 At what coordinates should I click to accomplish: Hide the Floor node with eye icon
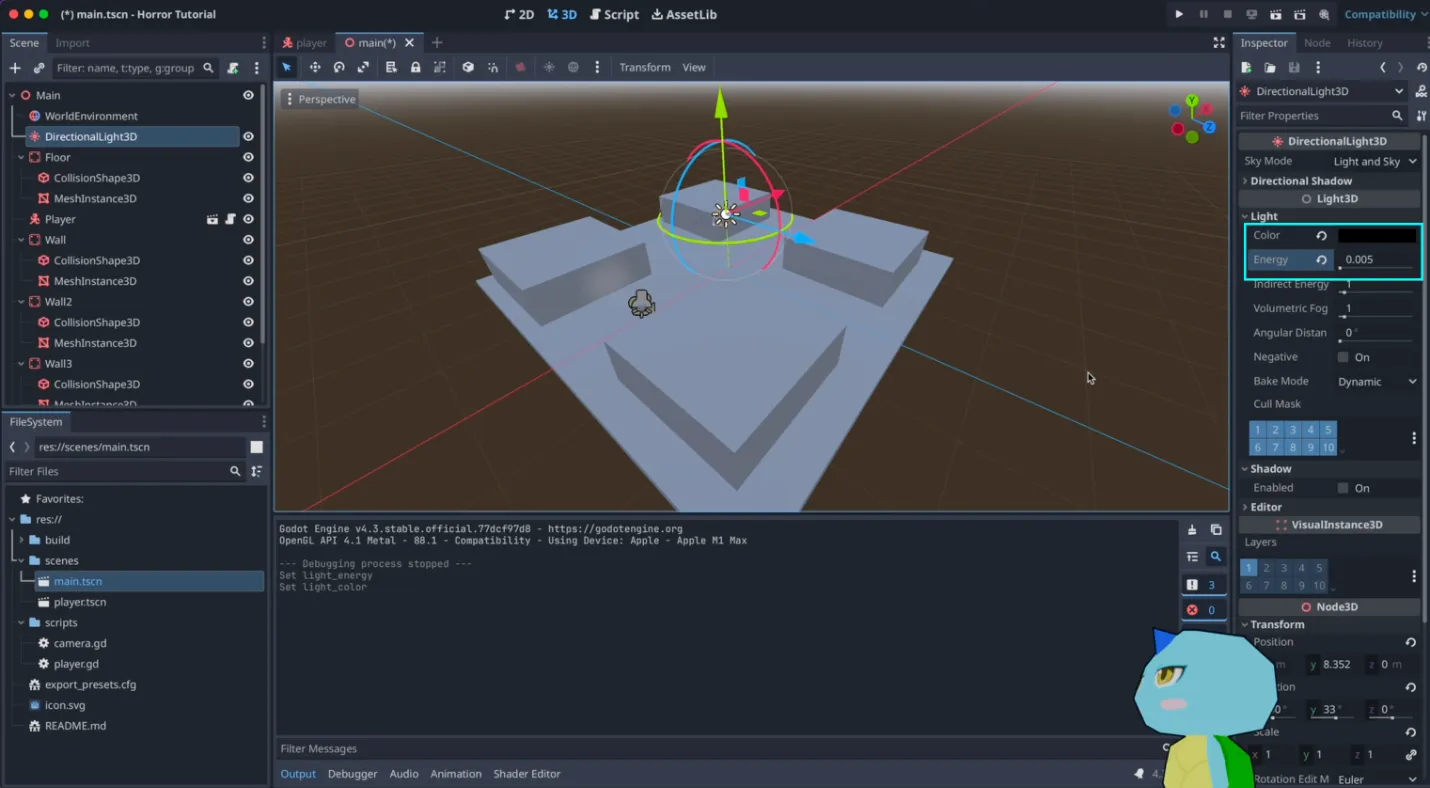(x=248, y=157)
